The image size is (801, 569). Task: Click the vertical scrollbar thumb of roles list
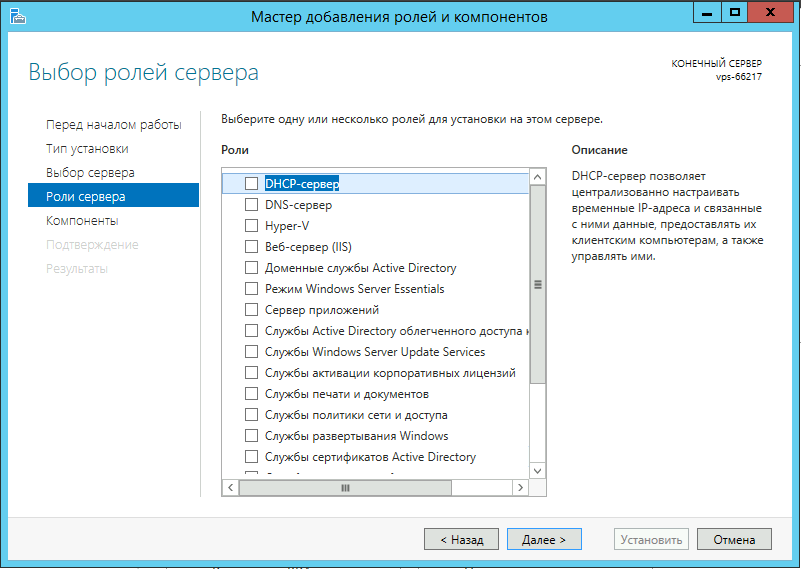537,285
